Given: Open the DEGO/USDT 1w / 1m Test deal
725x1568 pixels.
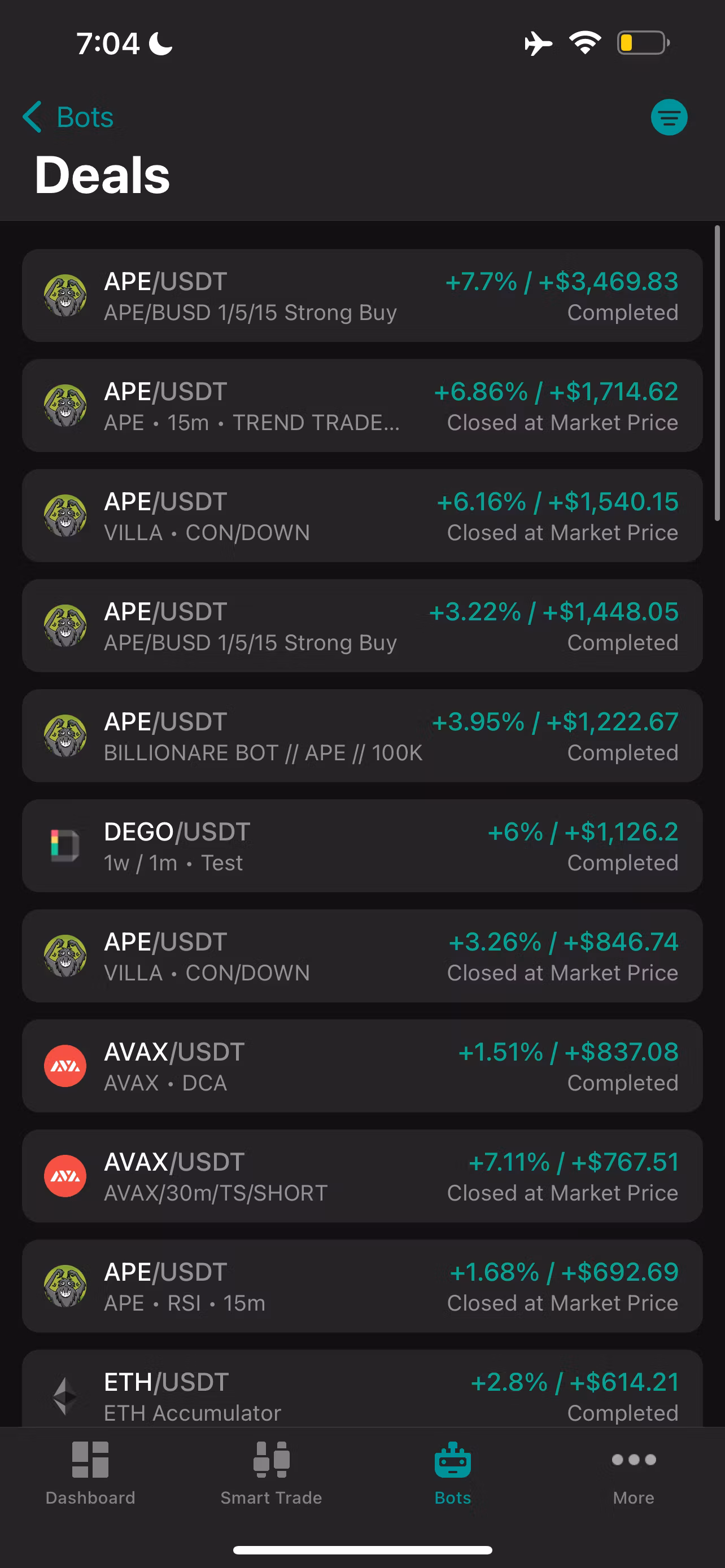Looking at the screenshot, I should coord(362,846).
